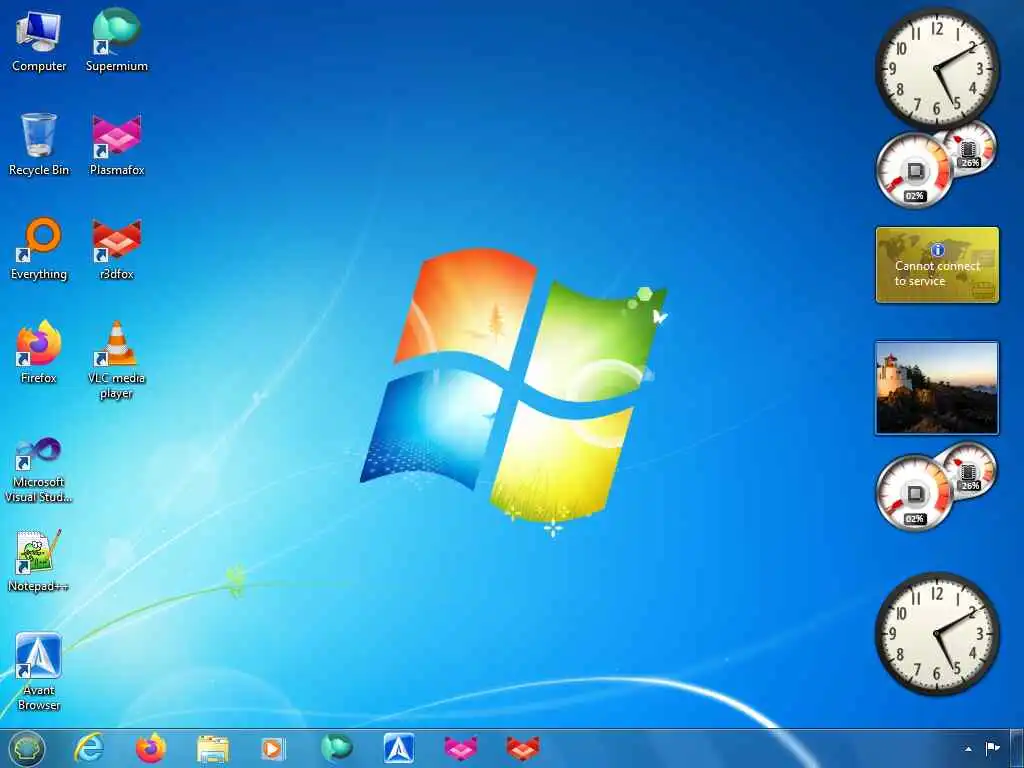Open the Action Center flag icon
This screenshot has height=768, width=1024.
tap(992, 748)
